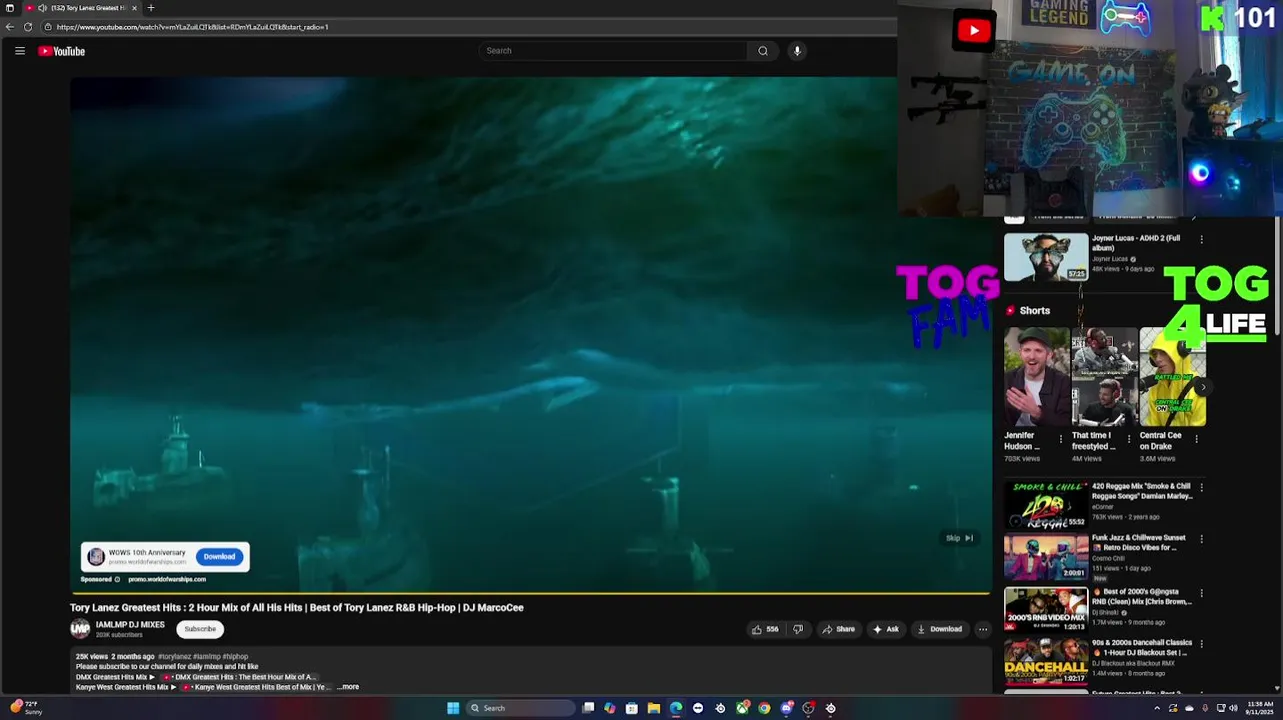Viewport: 1283px width, 720px height.
Task: Open Best of 2000's Gangsta RNB thumbnail
Action: (x=1046, y=610)
